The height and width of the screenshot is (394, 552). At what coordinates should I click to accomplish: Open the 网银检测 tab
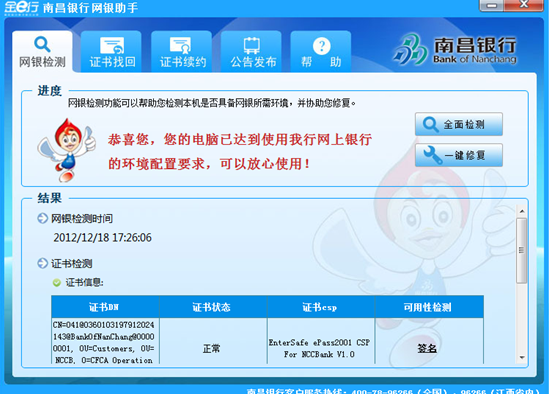click(x=42, y=52)
